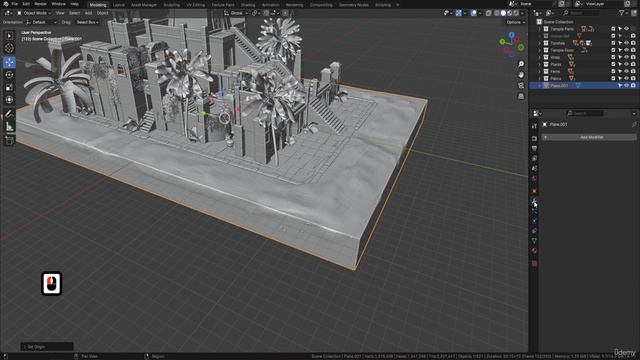The image size is (640, 360).
Task: Select the Scale tool
Action: tap(9, 87)
